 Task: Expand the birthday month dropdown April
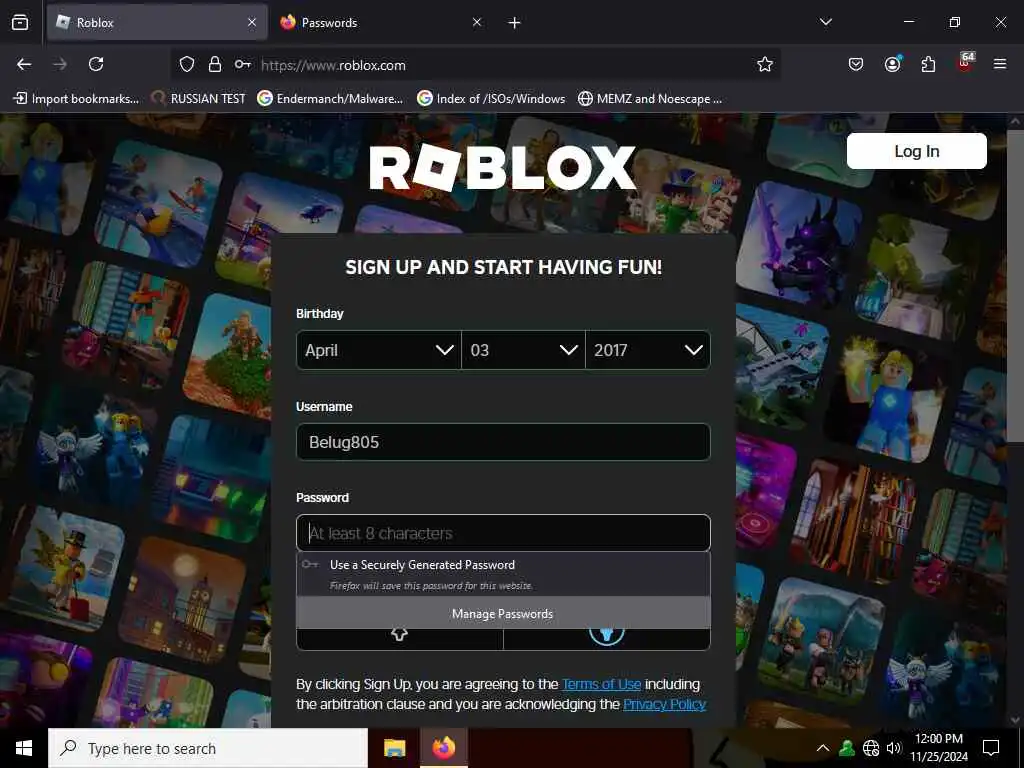[379, 350]
